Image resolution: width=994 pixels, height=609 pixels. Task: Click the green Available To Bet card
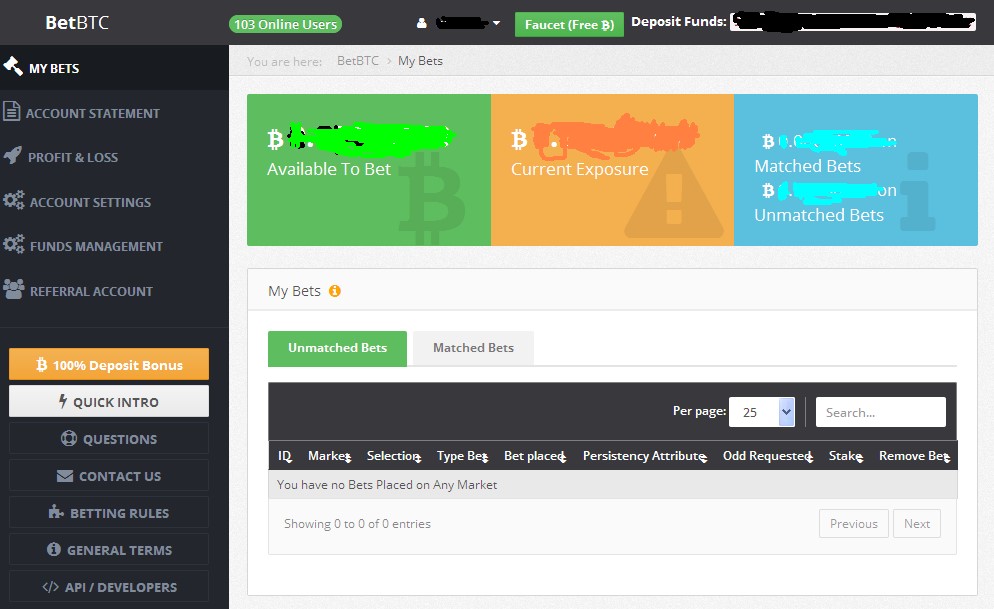tap(369, 170)
